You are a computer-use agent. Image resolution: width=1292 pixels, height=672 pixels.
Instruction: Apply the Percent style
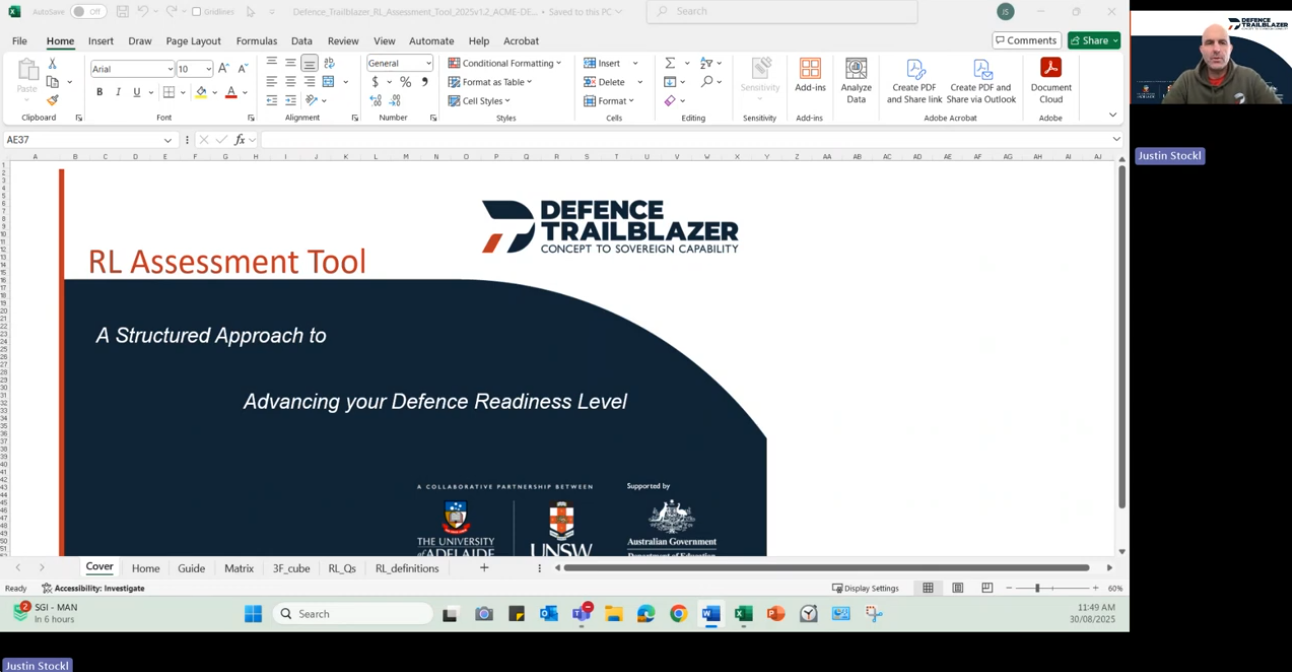(x=405, y=82)
